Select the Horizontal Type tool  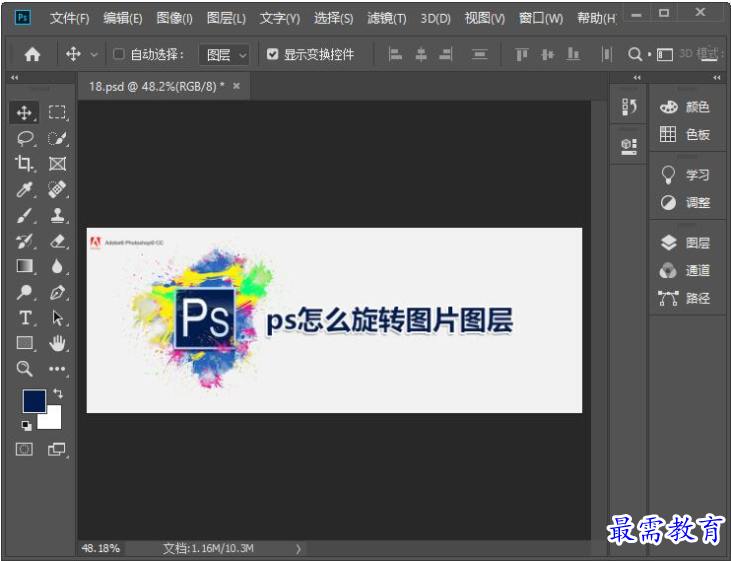tap(25, 318)
